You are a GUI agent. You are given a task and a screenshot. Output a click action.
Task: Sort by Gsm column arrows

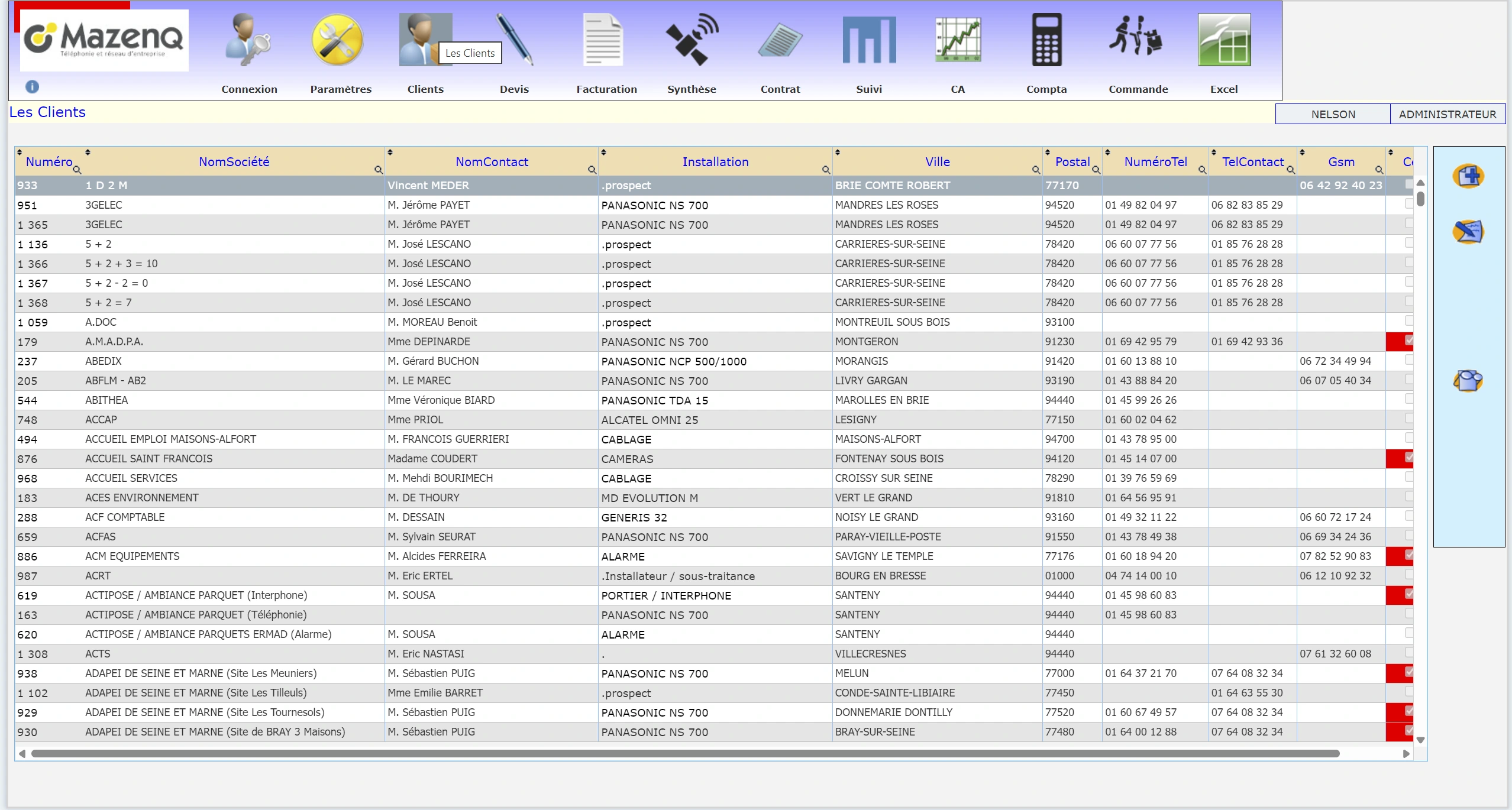[1302, 153]
